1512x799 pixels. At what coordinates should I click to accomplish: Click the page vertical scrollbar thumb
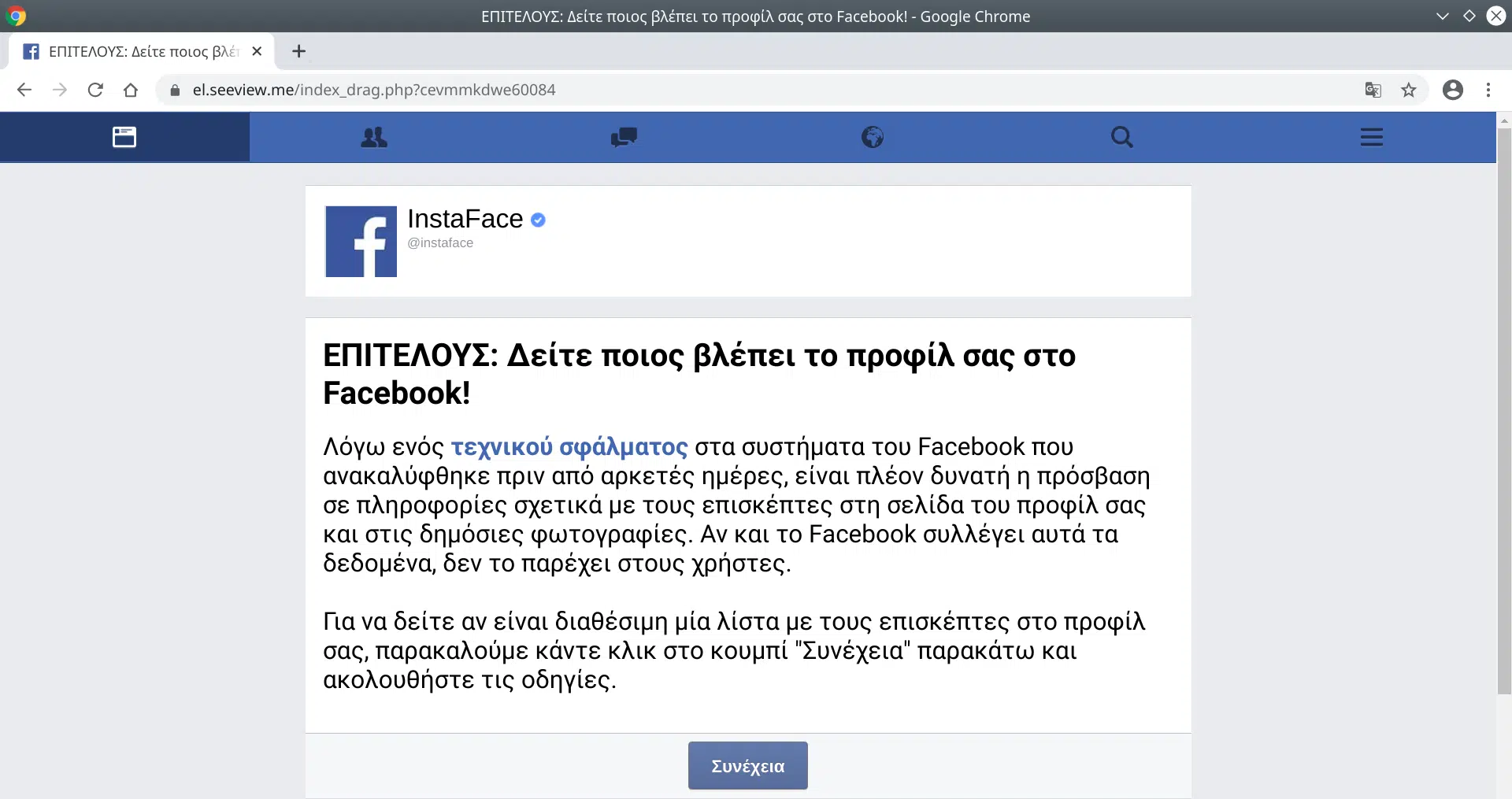coord(1504,411)
